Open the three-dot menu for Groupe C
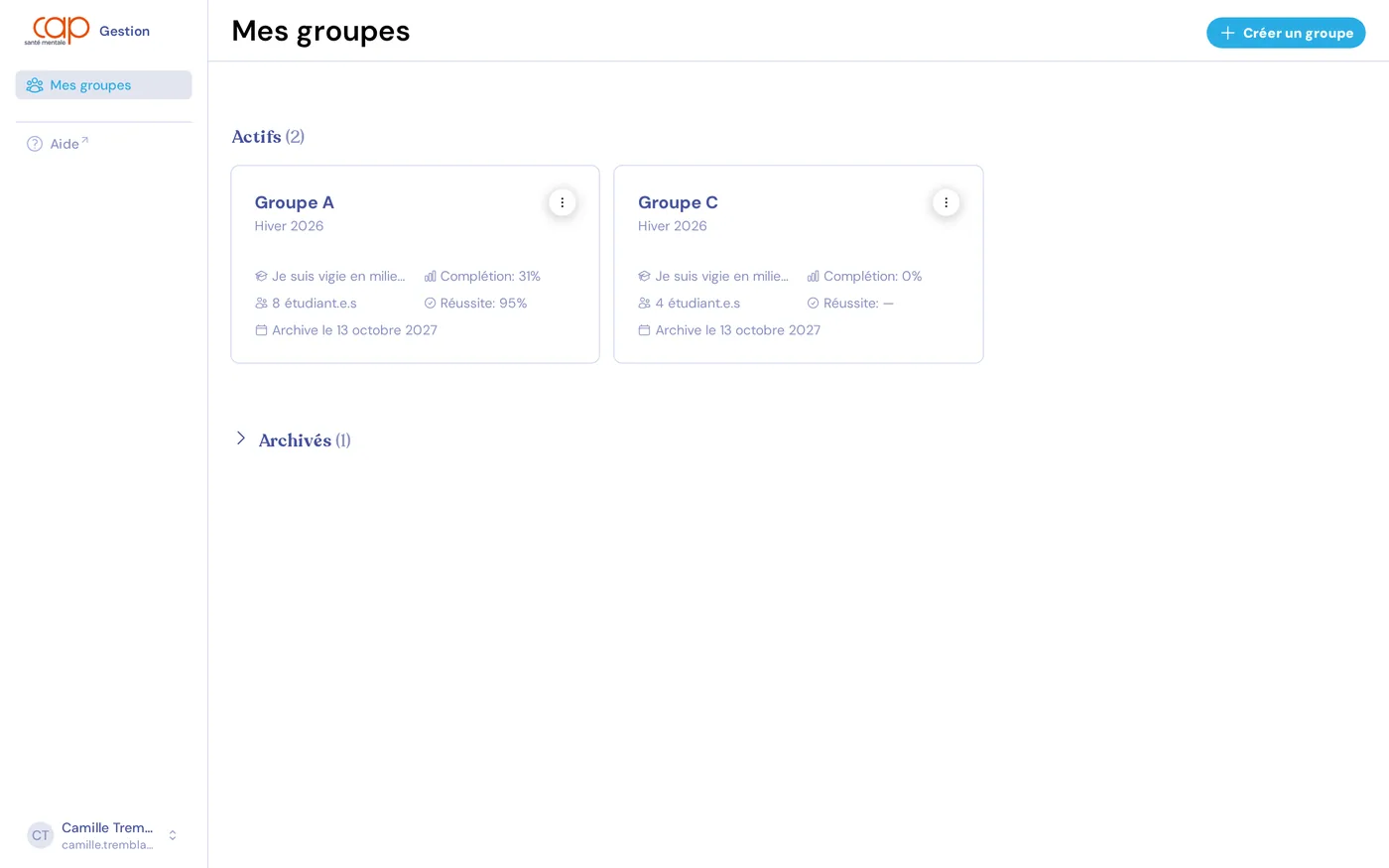Viewport: 1389px width, 868px height. pyautogui.click(x=946, y=202)
